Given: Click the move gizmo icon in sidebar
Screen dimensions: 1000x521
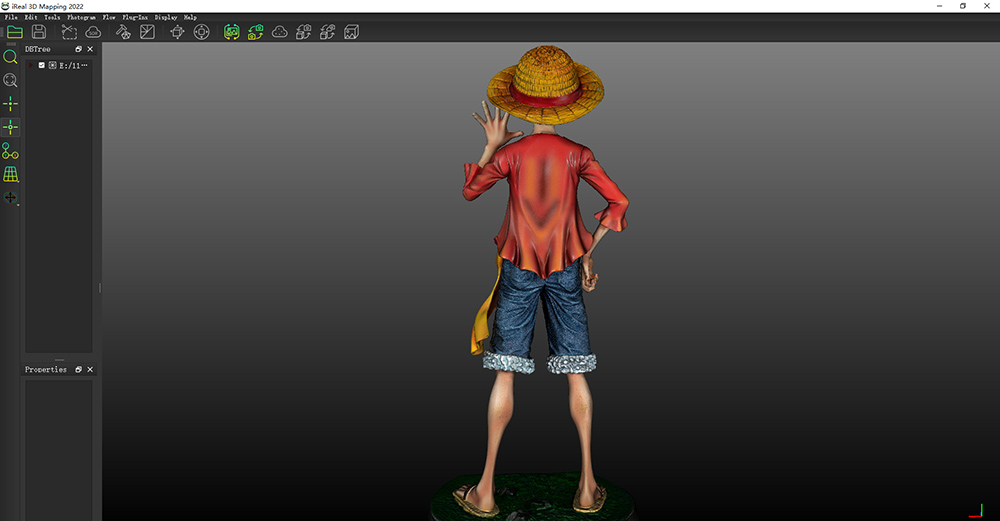Looking at the screenshot, I should click(10, 198).
